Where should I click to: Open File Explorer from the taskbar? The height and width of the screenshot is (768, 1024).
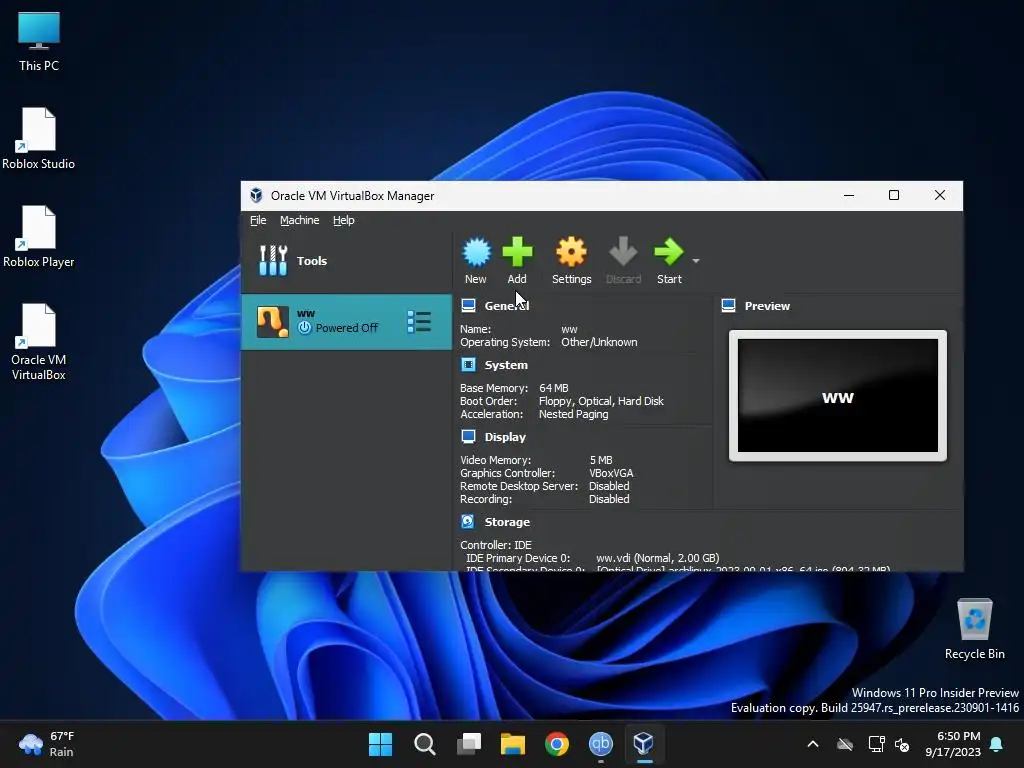(x=513, y=744)
